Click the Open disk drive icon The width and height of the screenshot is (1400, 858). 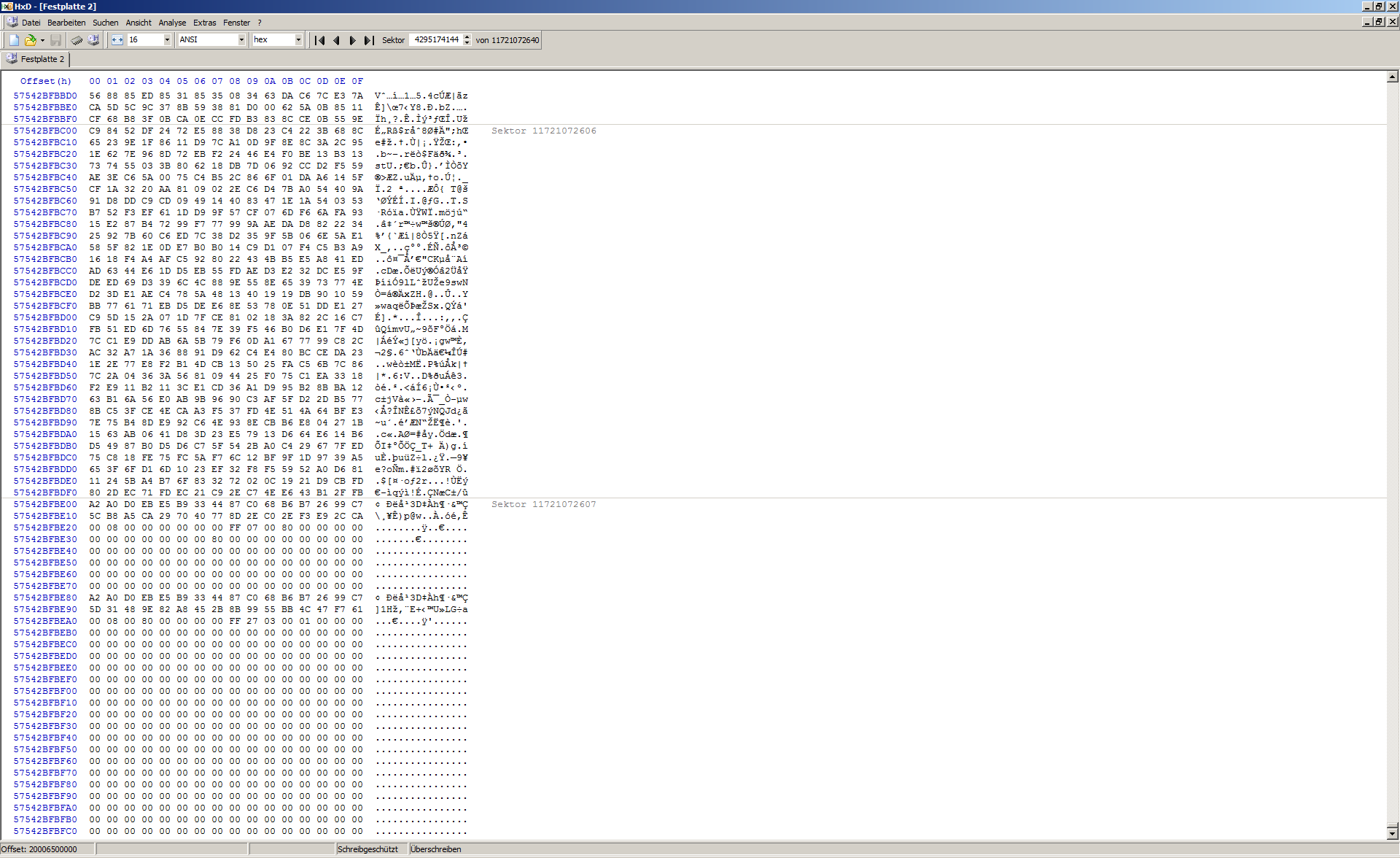93,40
